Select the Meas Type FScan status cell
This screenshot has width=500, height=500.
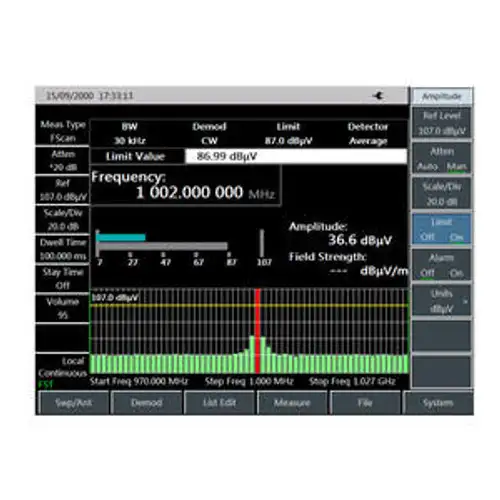[63, 131]
